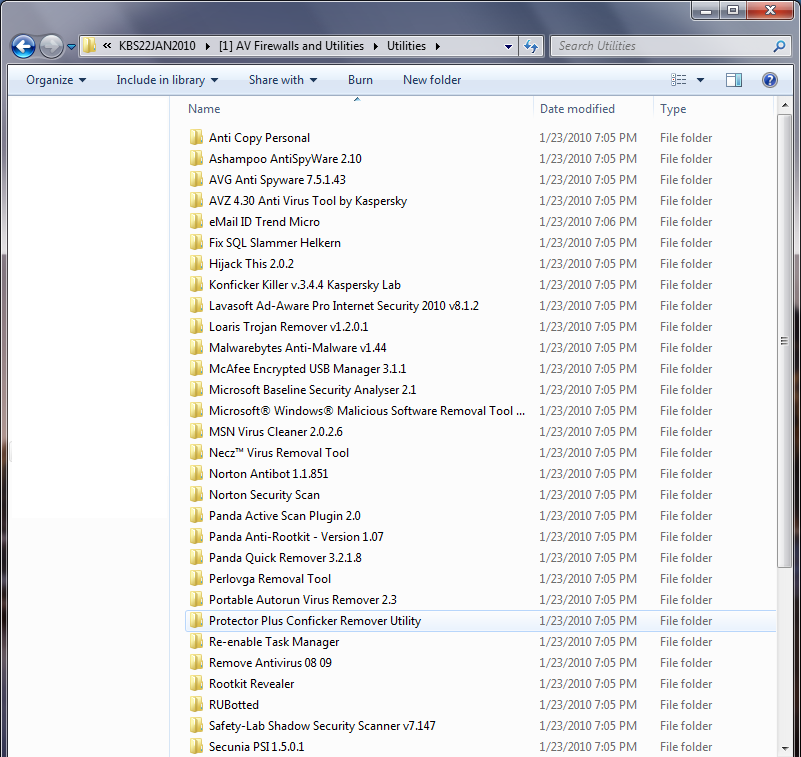Click the RUBotted folder name

pyautogui.click(x=233, y=704)
